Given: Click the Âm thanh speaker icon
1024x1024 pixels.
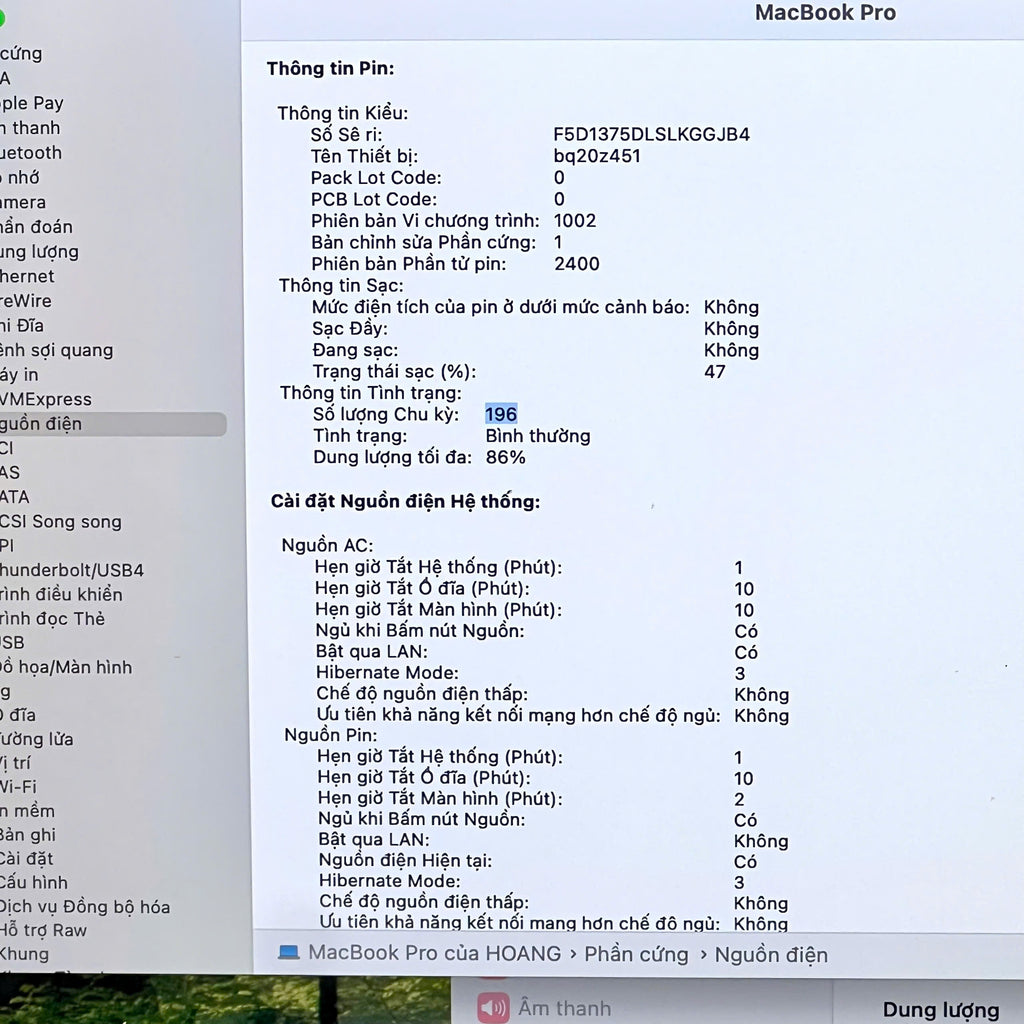Looking at the screenshot, I should 493,1007.
